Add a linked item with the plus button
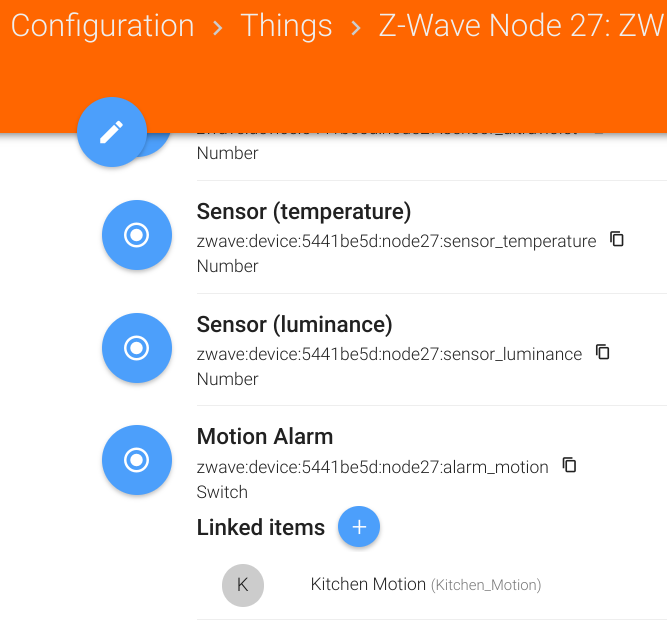This screenshot has width=667, height=630. pos(359,527)
